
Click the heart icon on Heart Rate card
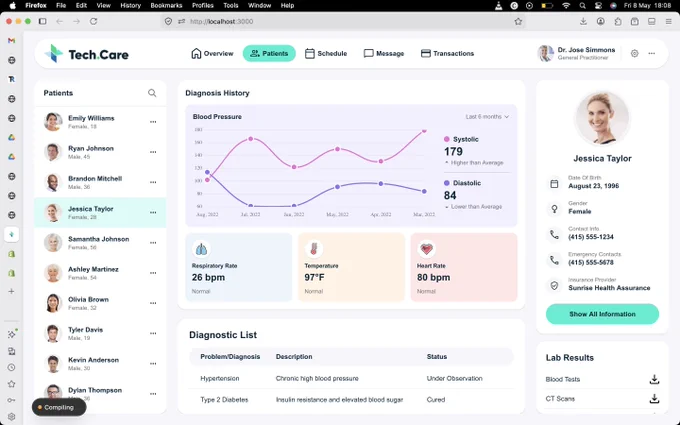[426, 249]
